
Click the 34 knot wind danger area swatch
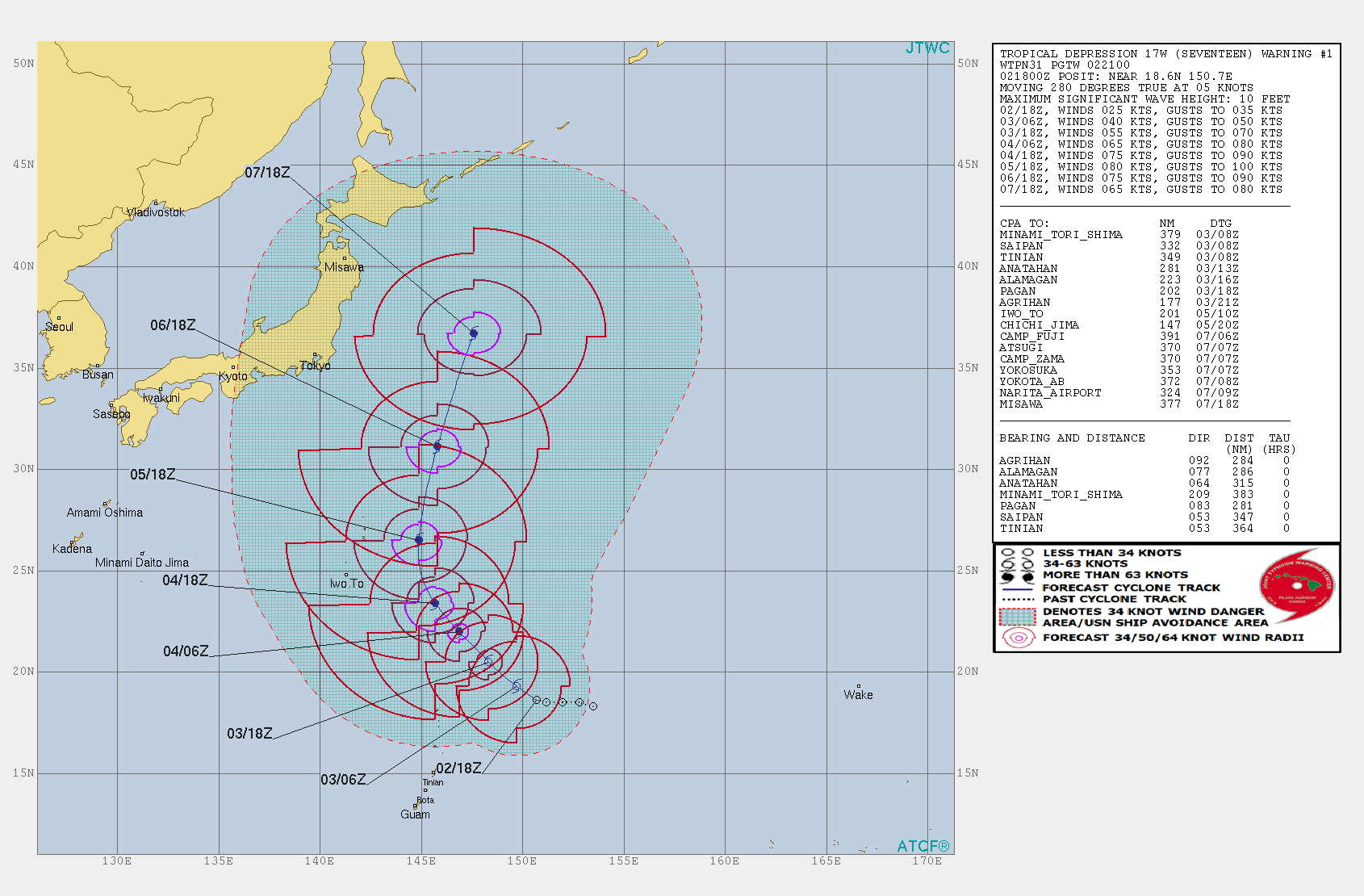pyautogui.click(x=1017, y=617)
